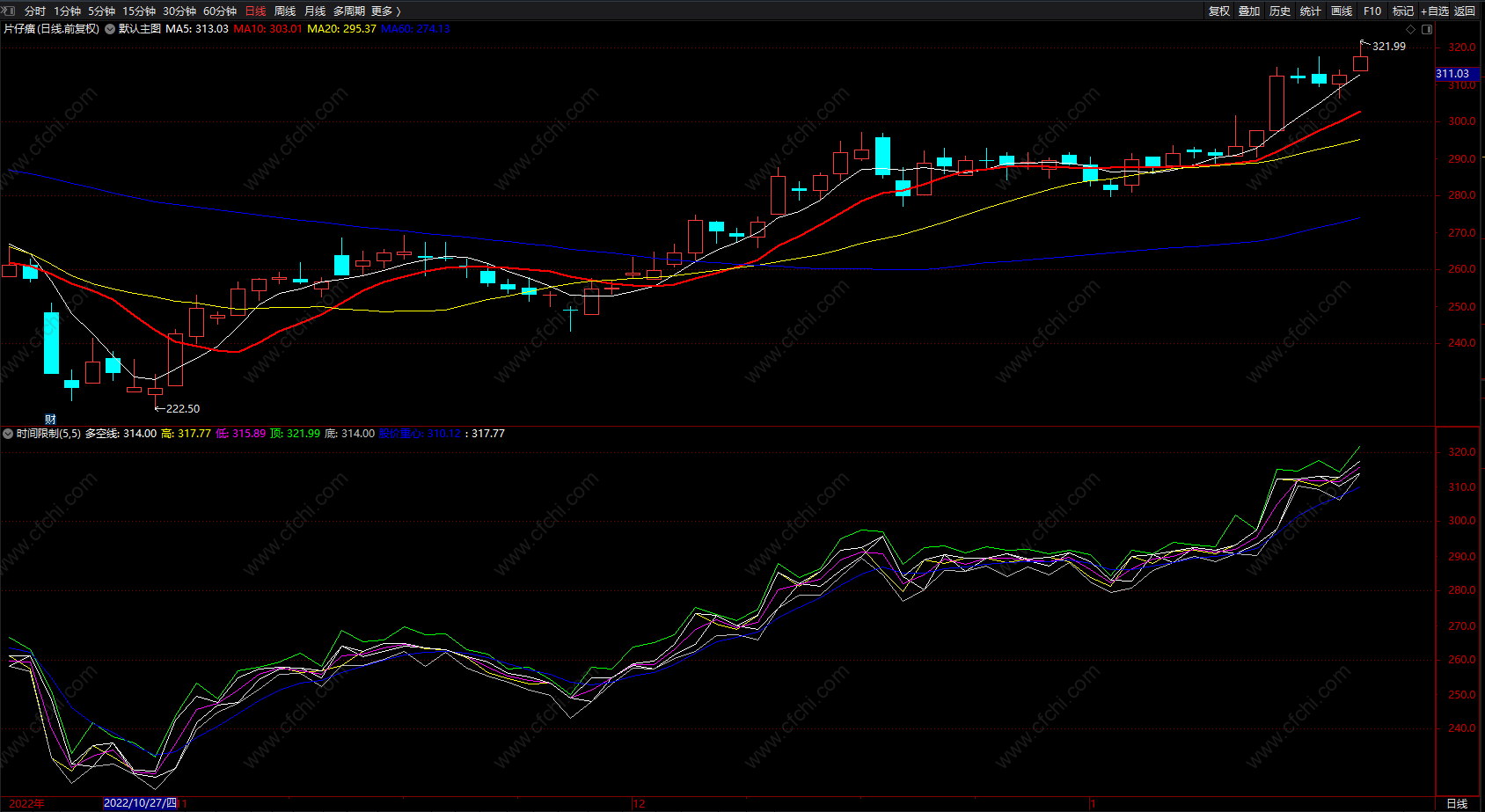Activate the 画线 drawing tools
The height and width of the screenshot is (812, 1485).
click(1342, 11)
